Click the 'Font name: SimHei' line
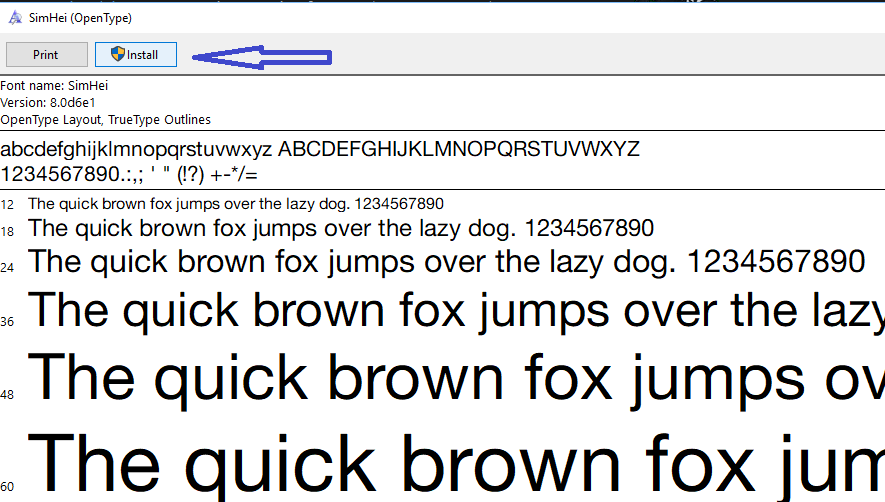The image size is (885, 502). pyautogui.click(x=54, y=86)
